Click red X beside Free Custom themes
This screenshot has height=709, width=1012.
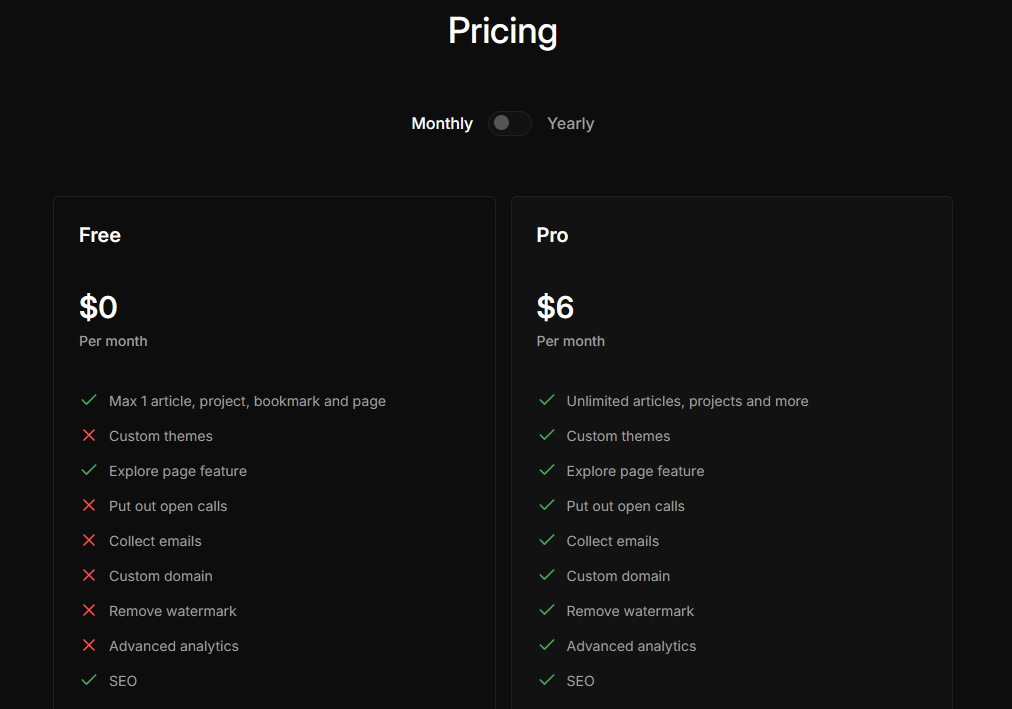(x=89, y=436)
